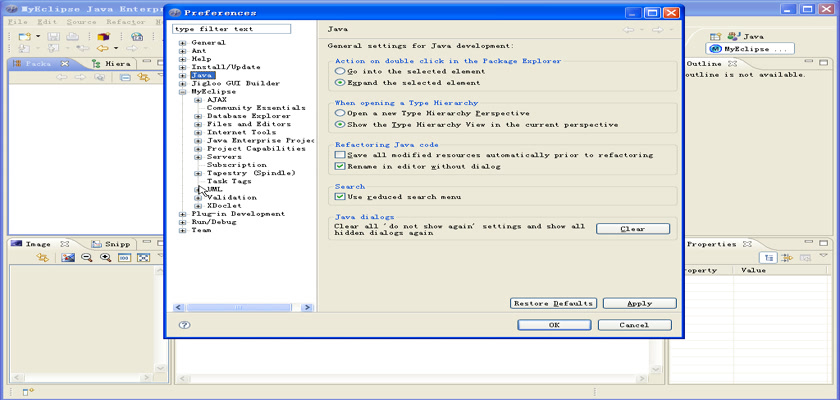Click the Print icon in main toolbar
The height and width of the screenshot is (400, 840).
click(x=72, y=36)
